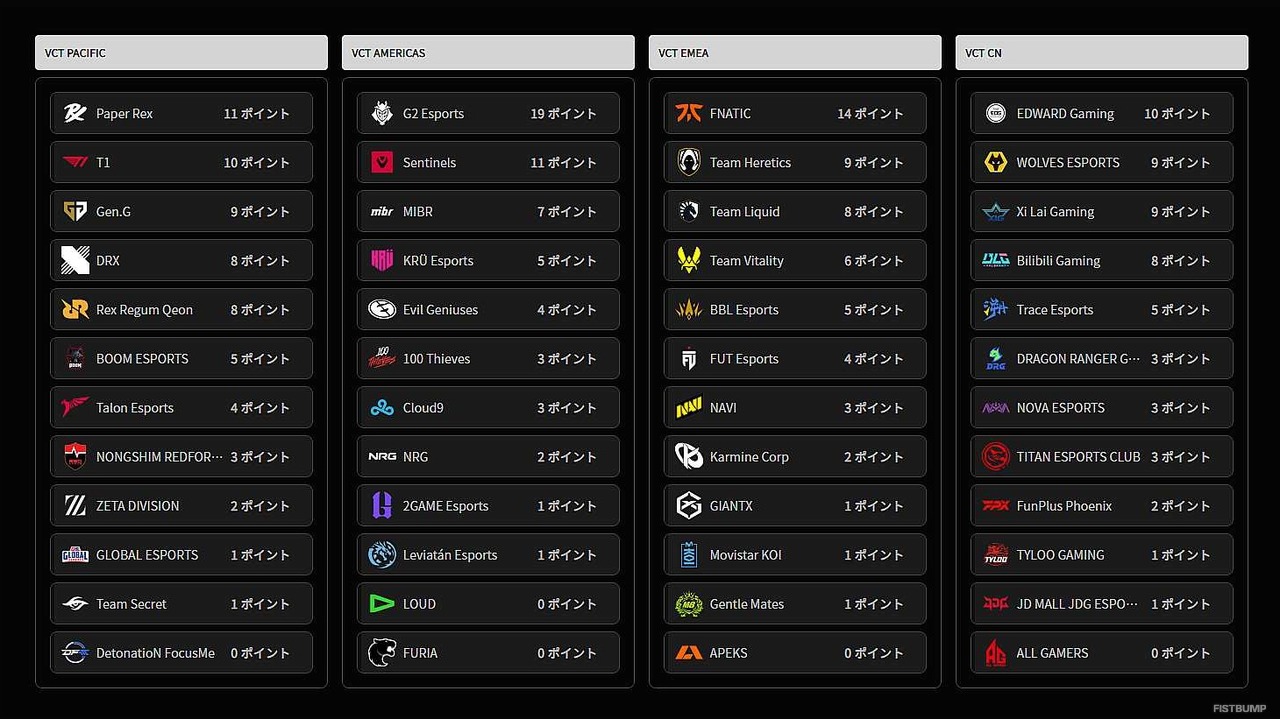The height and width of the screenshot is (719, 1280).
Task: Click the NAVI yellow logo
Action: pos(689,408)
